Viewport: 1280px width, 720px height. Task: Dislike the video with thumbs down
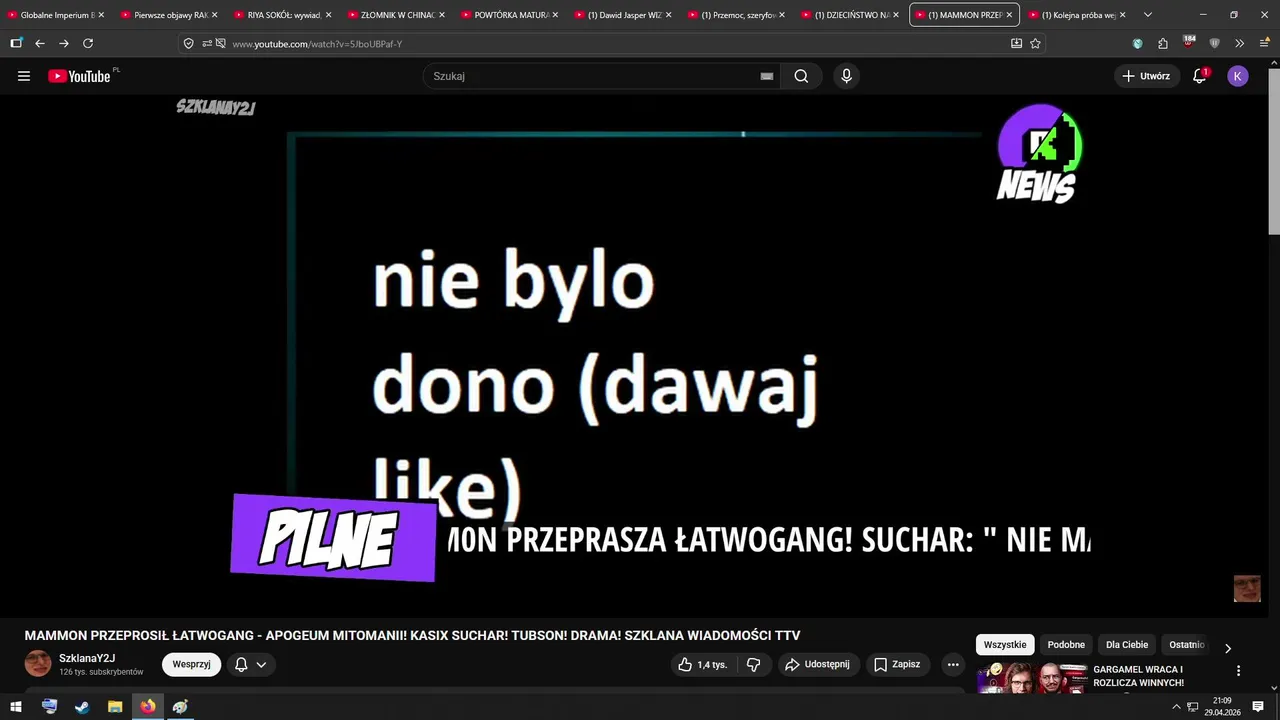coord(754,664)
